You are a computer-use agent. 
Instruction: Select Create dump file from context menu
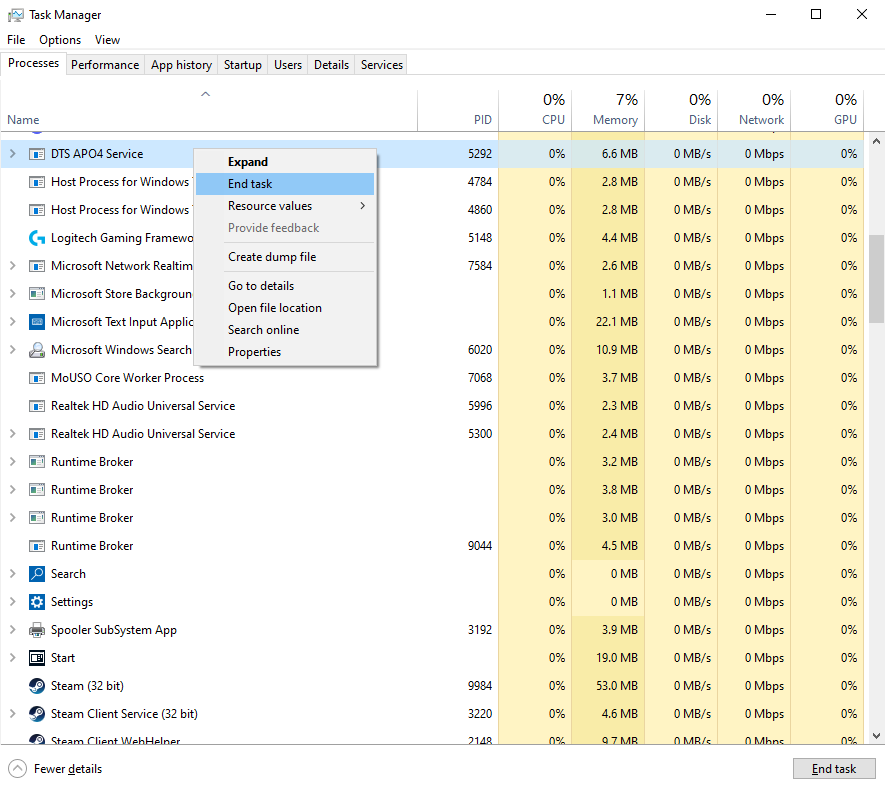[285, 257]
